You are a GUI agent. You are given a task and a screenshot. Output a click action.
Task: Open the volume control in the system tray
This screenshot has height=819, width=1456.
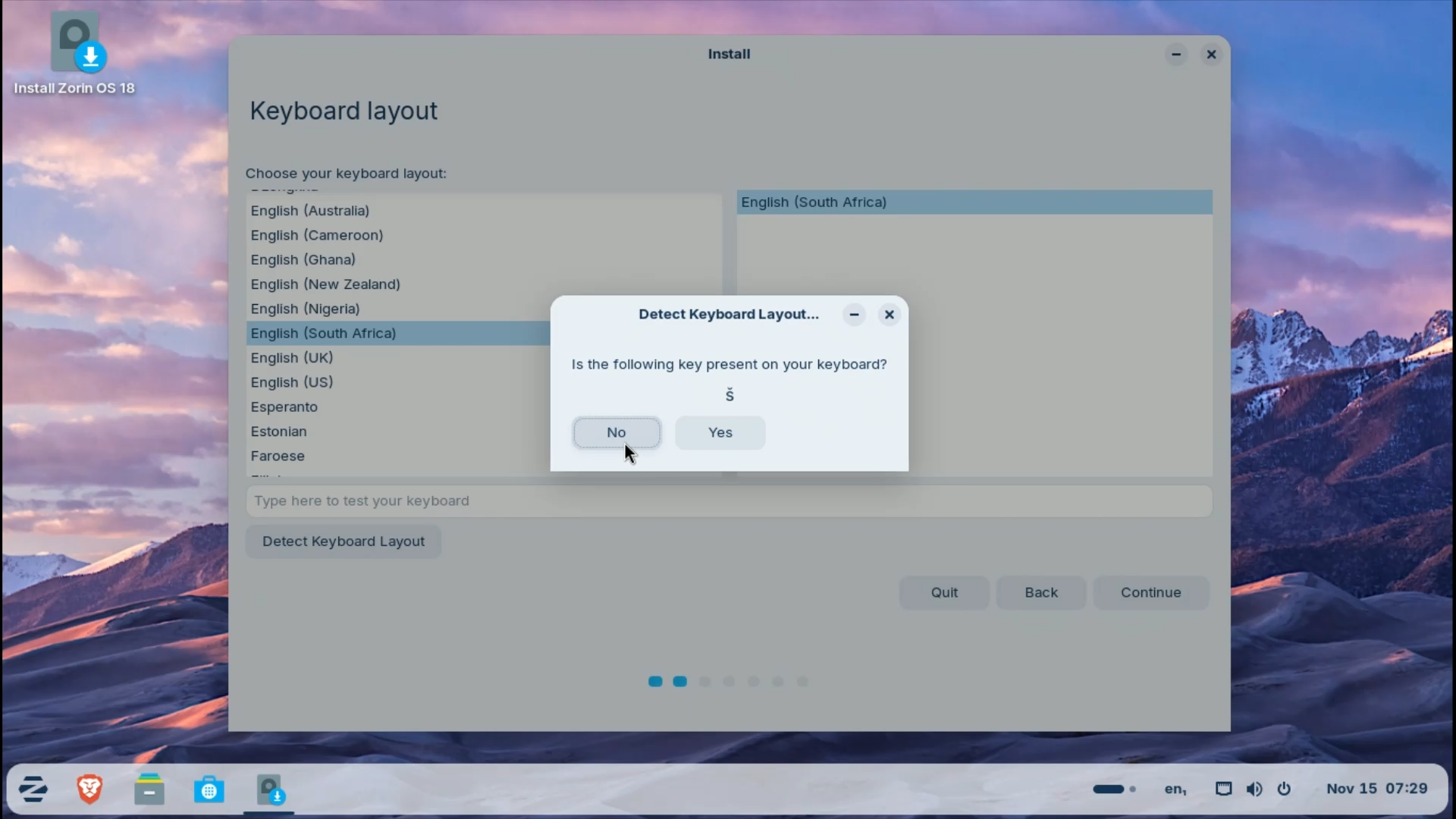(1254, 789)
